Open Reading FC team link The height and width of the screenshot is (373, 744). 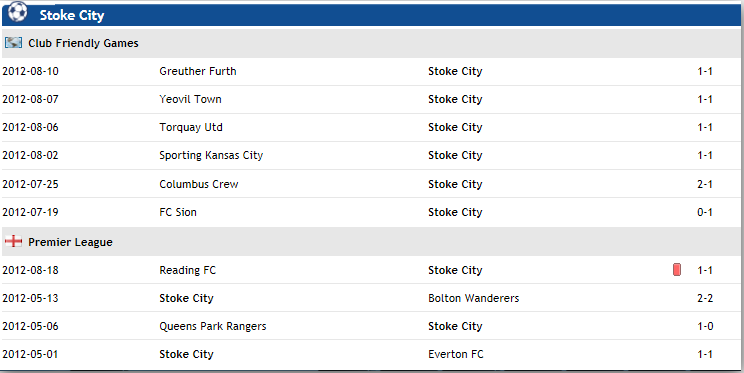point(187,270)
